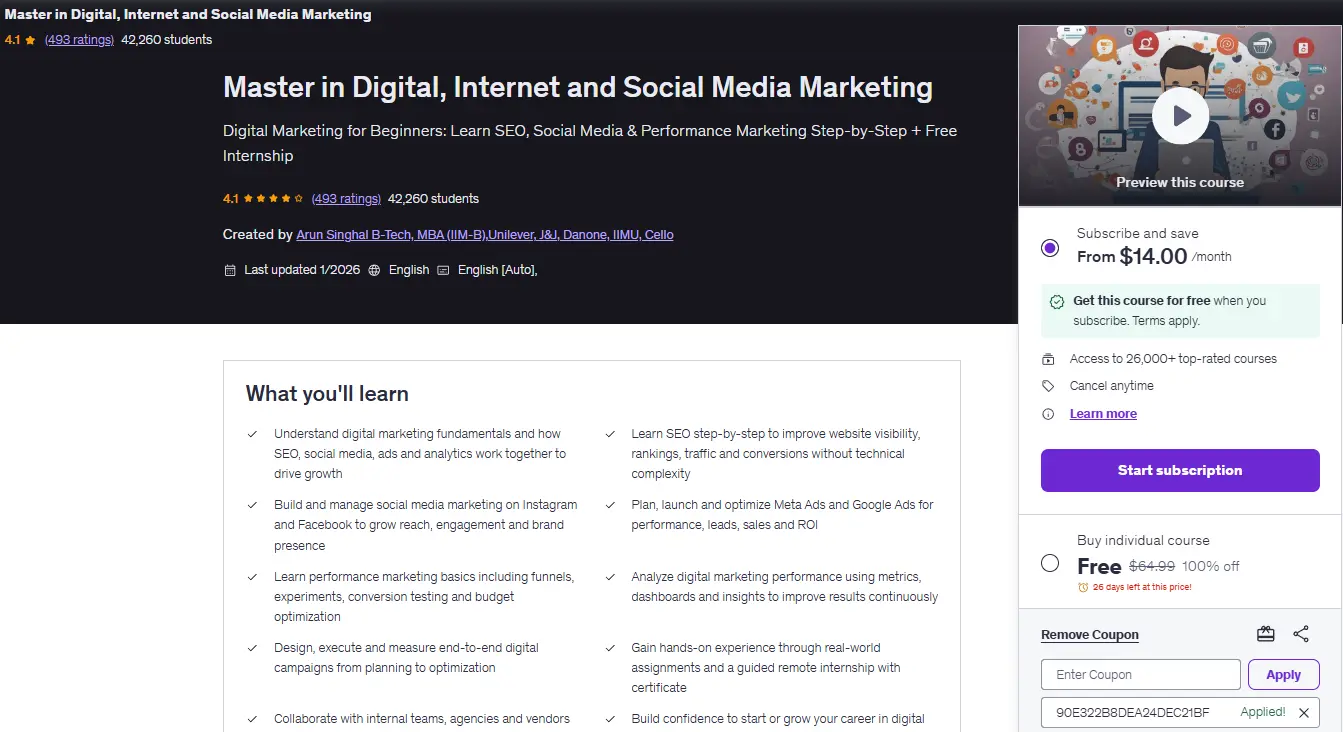1343x732 pixels.
Task: Click the Gain hands-on experience item
Action: [766, 668]
